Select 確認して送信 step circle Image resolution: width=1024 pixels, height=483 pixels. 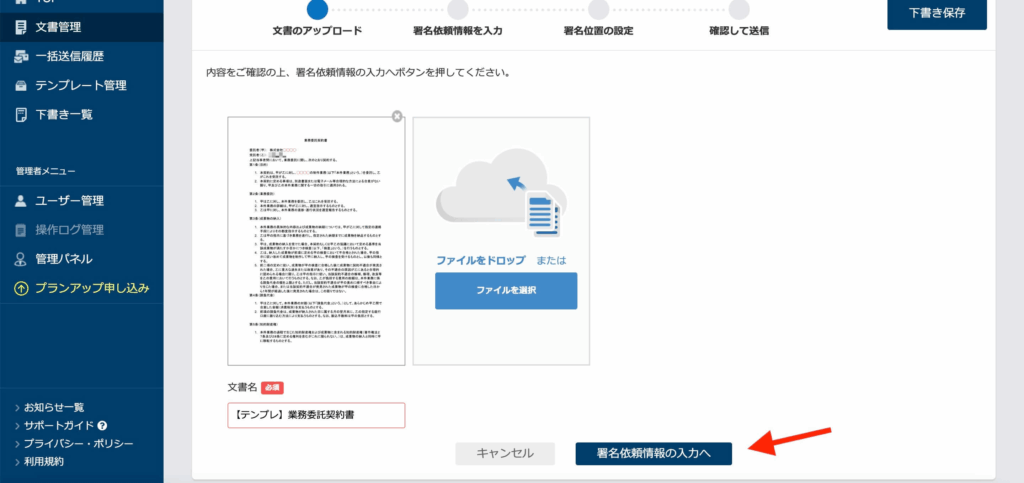[739, 9]
